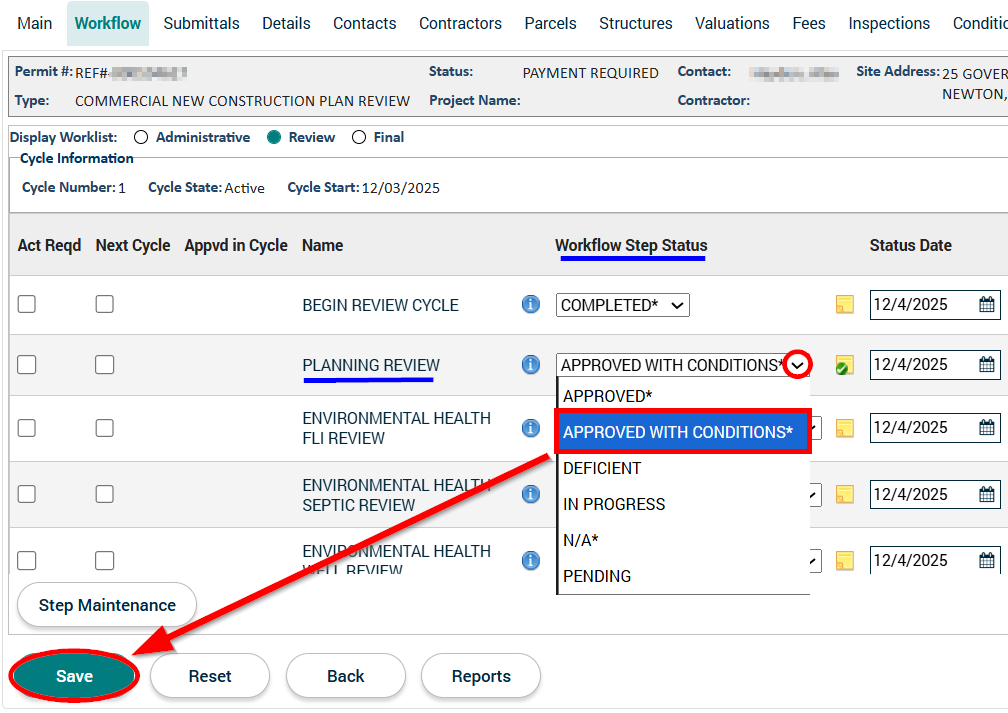Click info icon beside PLANNING REVIEW
Screen dimensions: 1008x713
click(x=531, y=365)
